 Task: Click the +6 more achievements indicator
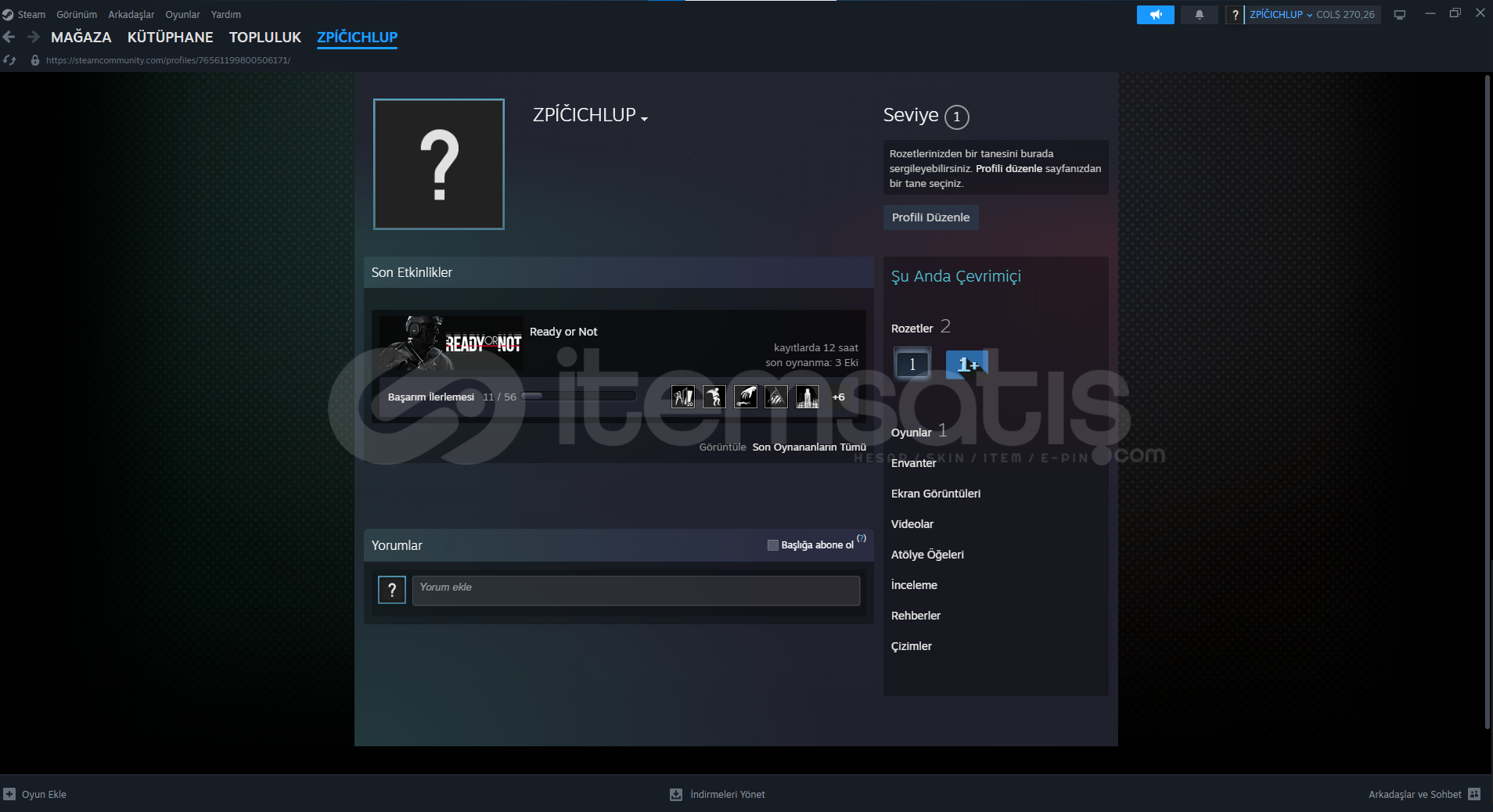(839, 397)
